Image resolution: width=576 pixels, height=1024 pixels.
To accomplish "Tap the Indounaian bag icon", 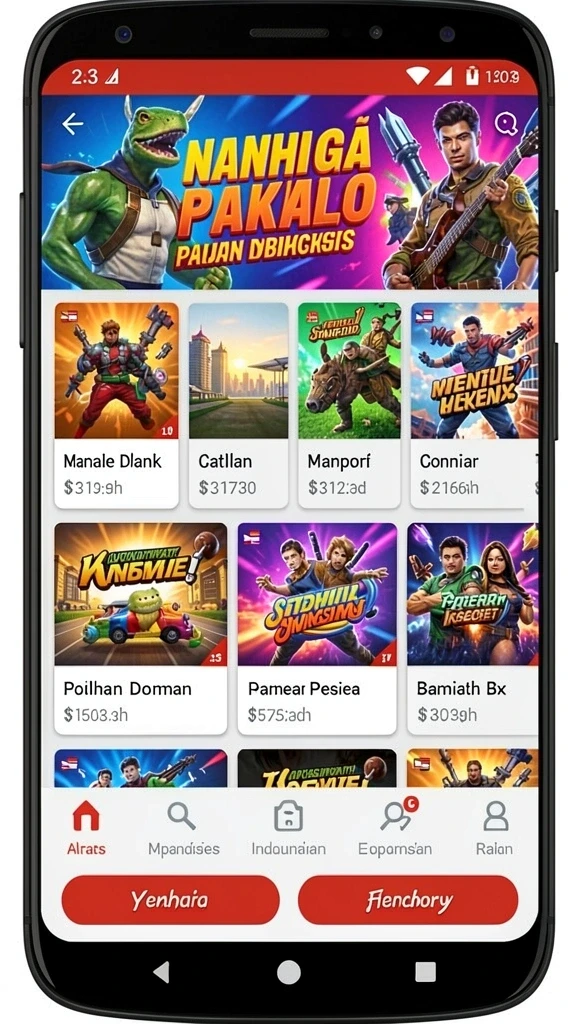I will point(288,816).
